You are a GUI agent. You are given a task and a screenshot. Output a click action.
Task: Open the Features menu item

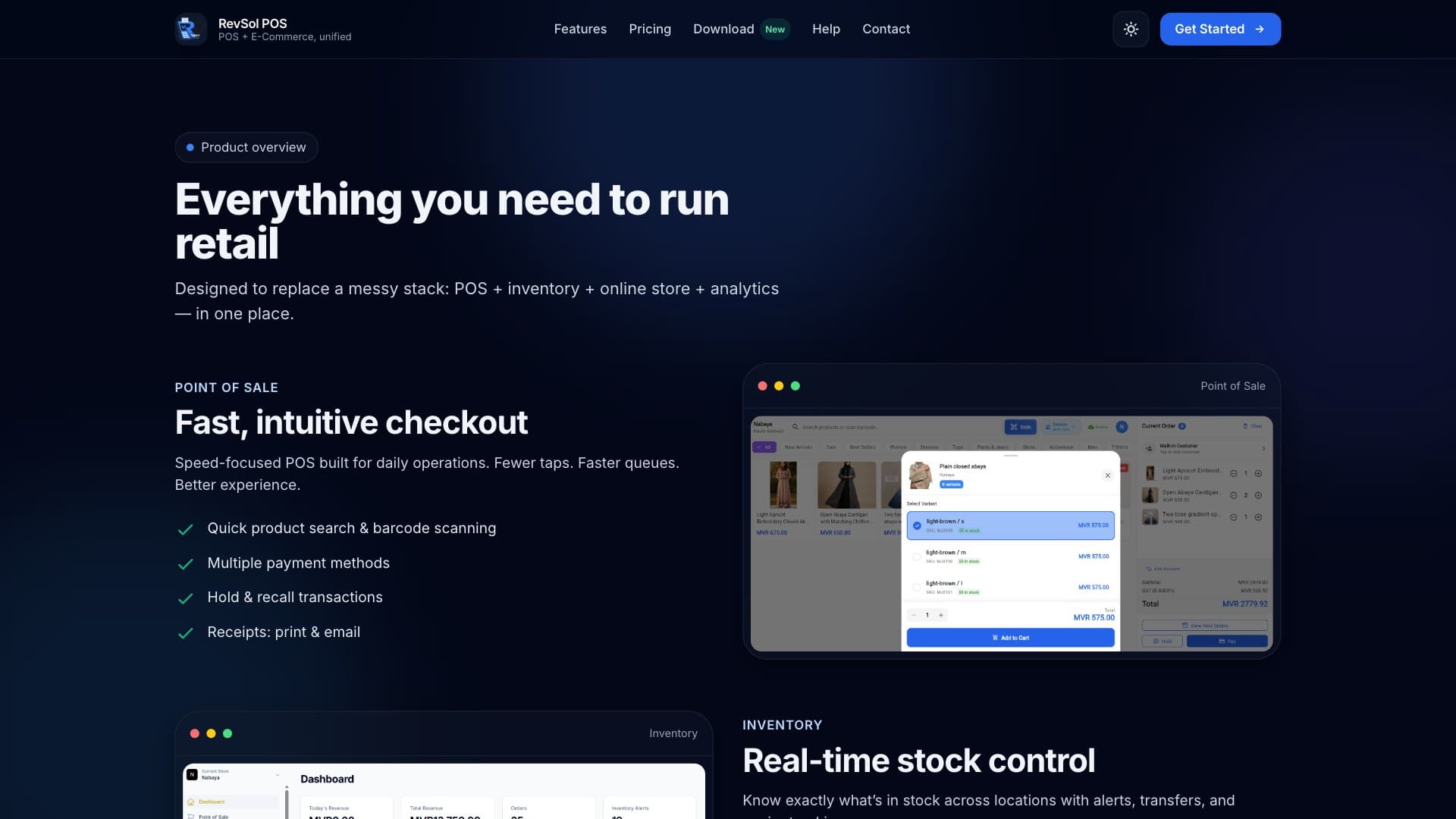pyautogui.click(x=580, y=29)
